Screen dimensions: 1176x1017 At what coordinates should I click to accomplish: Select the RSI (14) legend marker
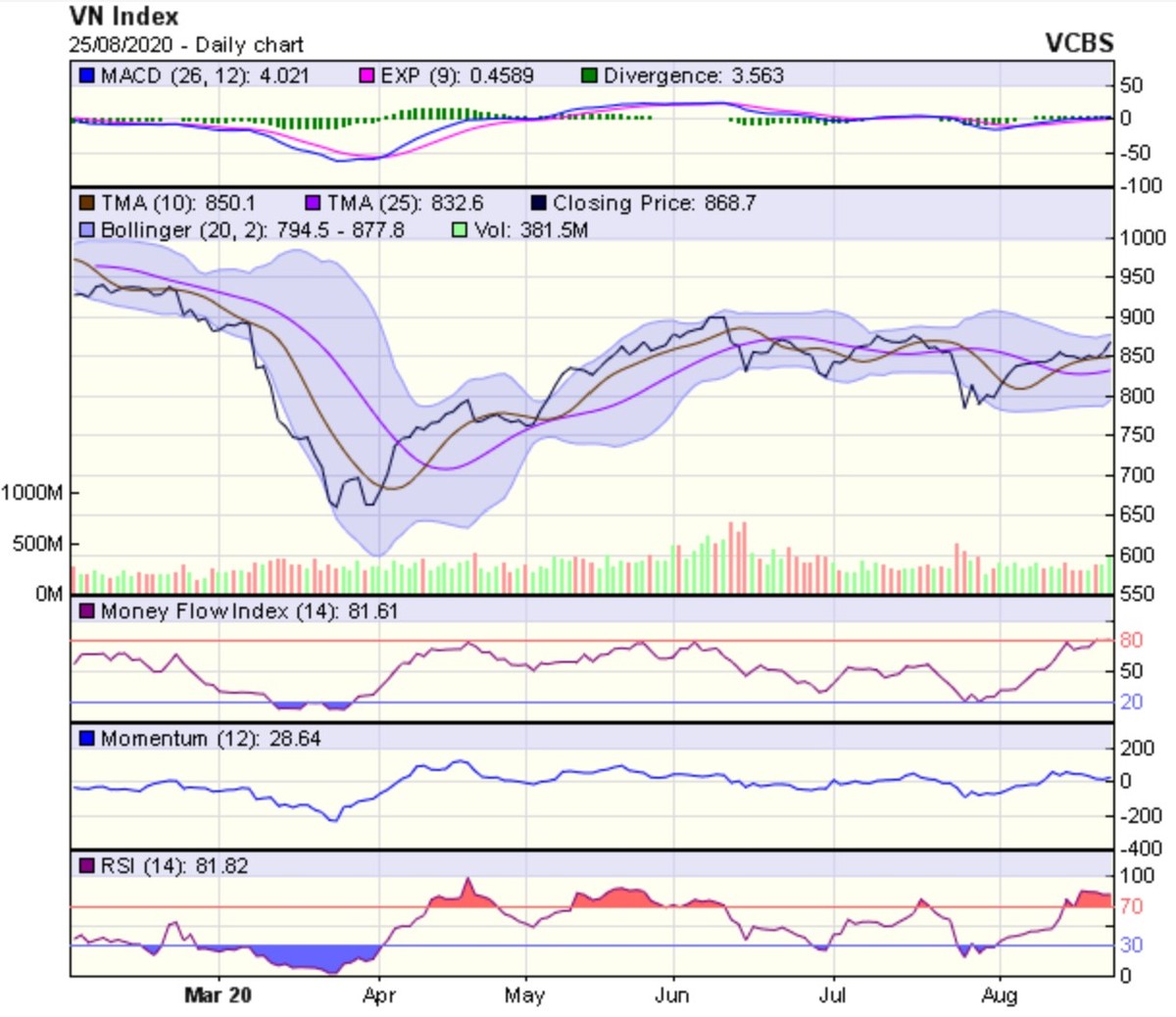coord(86,866)
